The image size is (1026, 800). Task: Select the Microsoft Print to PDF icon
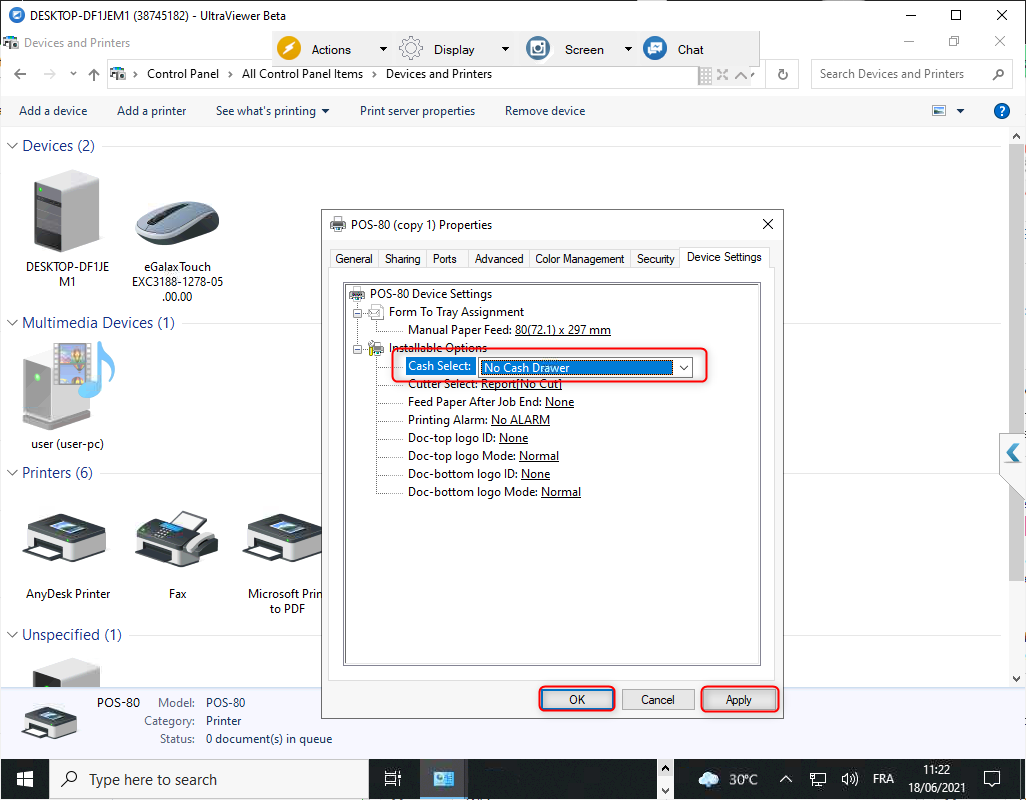[x=284, y=538]
